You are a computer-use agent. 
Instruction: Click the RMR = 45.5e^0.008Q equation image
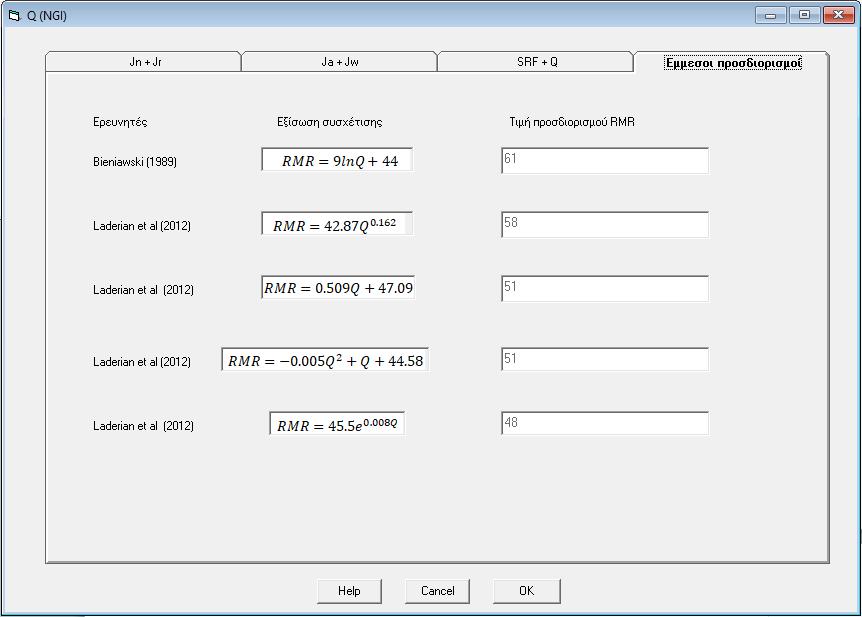337,424
